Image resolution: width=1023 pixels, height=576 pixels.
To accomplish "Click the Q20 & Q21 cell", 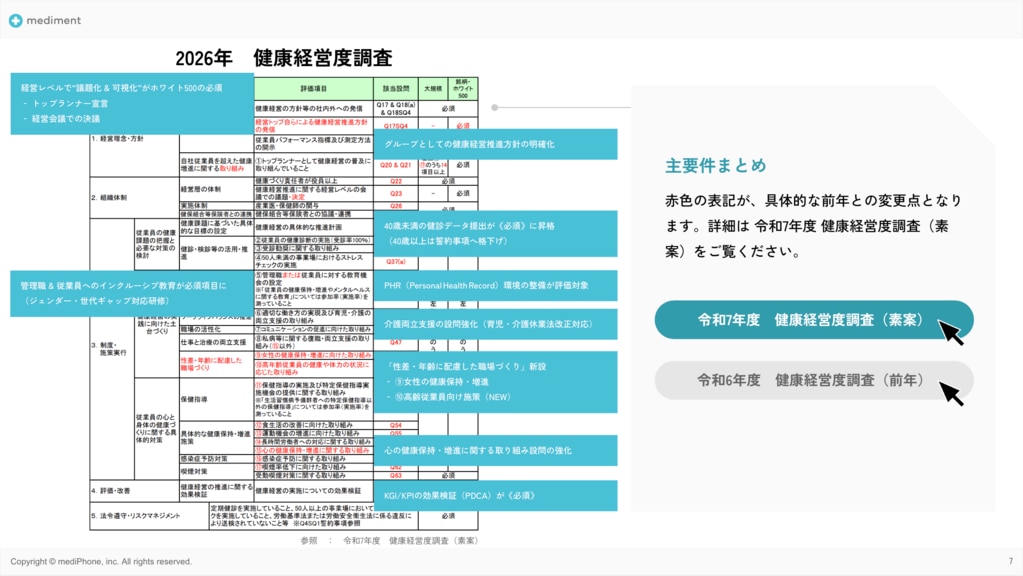I will tap(395, 166).
